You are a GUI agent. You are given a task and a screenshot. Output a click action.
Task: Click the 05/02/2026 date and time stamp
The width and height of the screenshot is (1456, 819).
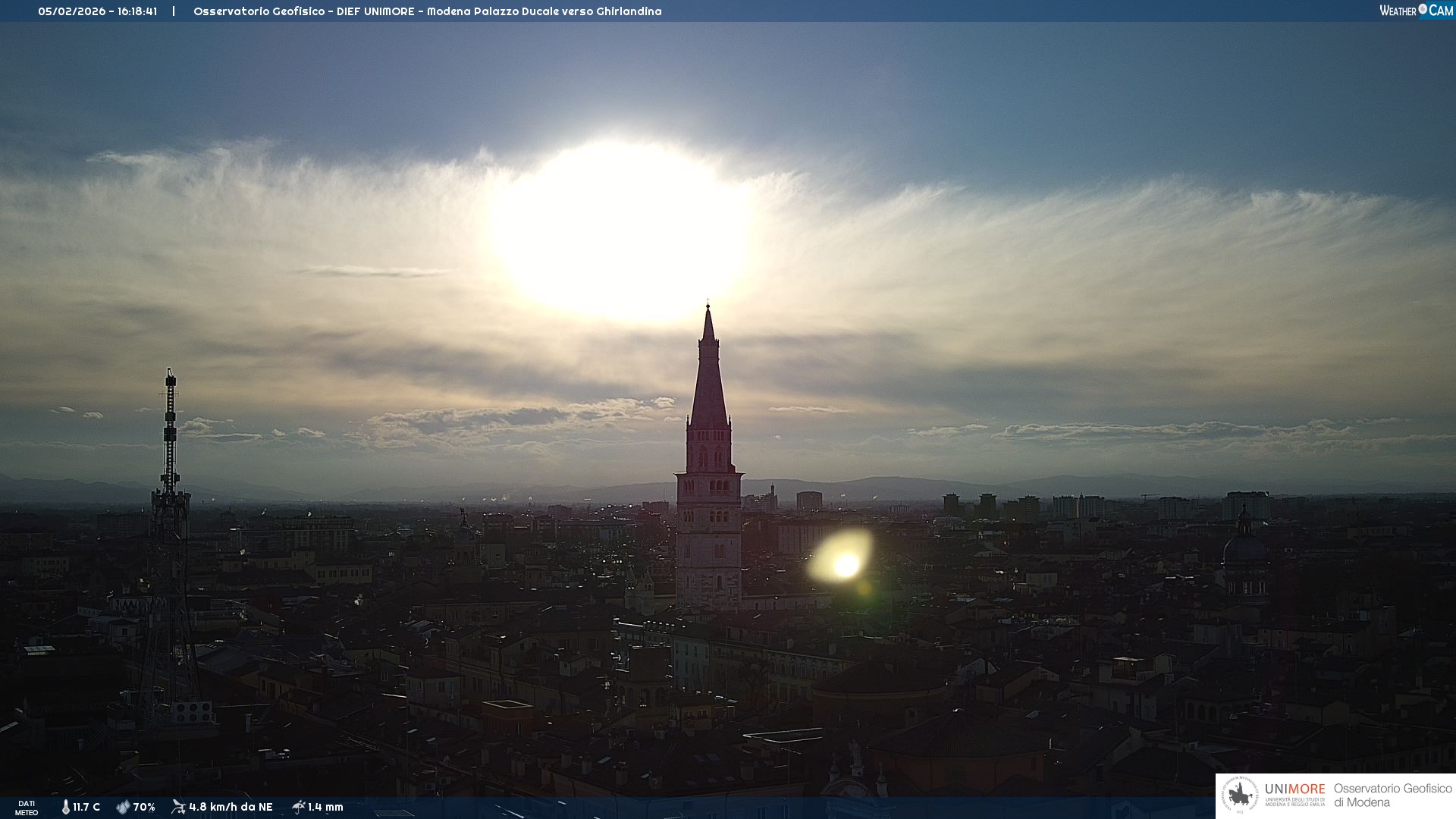tap(98, 11)
